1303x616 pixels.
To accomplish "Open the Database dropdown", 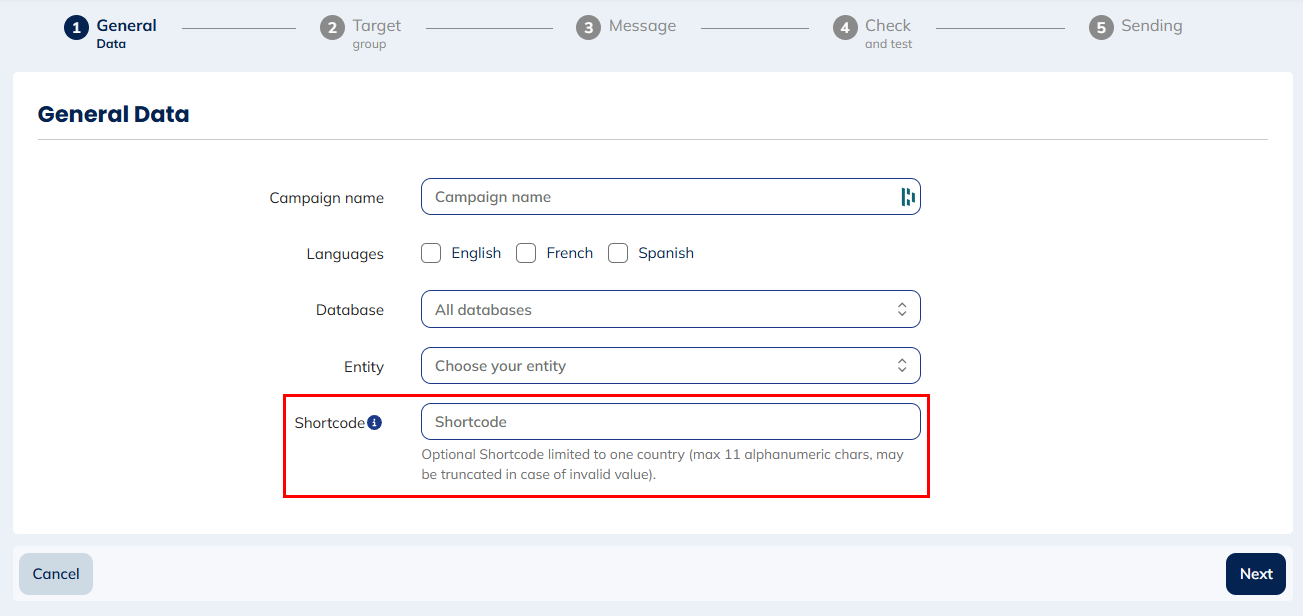I will pos(670,310).
